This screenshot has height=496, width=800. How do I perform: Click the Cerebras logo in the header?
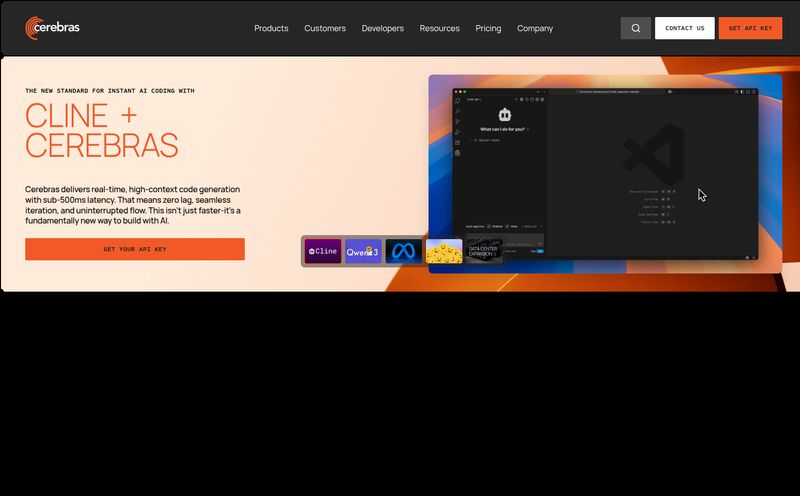coord(53,28)
